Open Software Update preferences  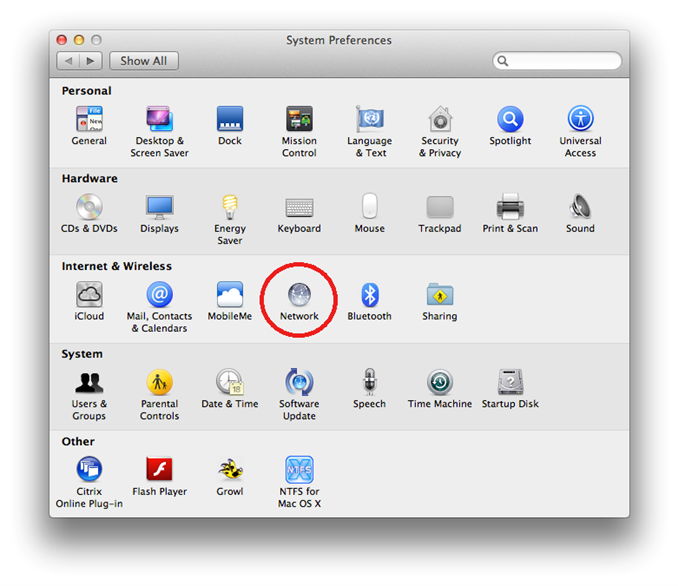pos(299,383)
